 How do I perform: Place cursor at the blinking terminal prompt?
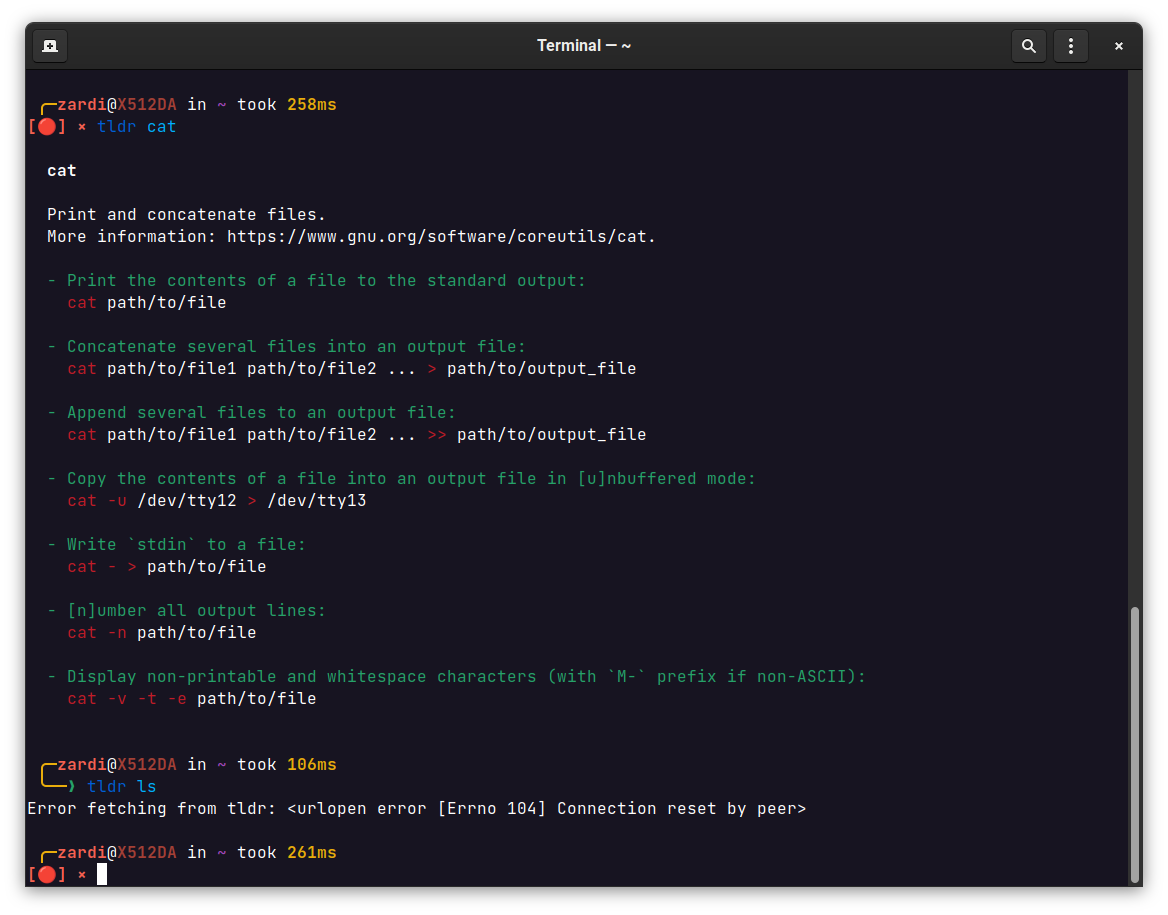click(x=100, y=873)
